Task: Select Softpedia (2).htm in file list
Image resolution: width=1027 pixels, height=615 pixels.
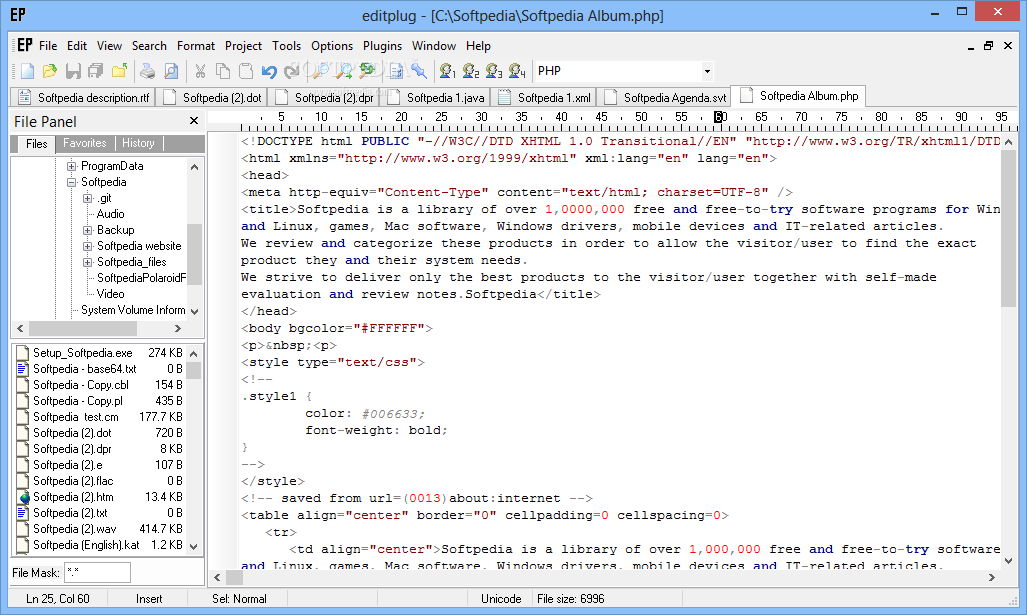Action: tap(73, 497)
